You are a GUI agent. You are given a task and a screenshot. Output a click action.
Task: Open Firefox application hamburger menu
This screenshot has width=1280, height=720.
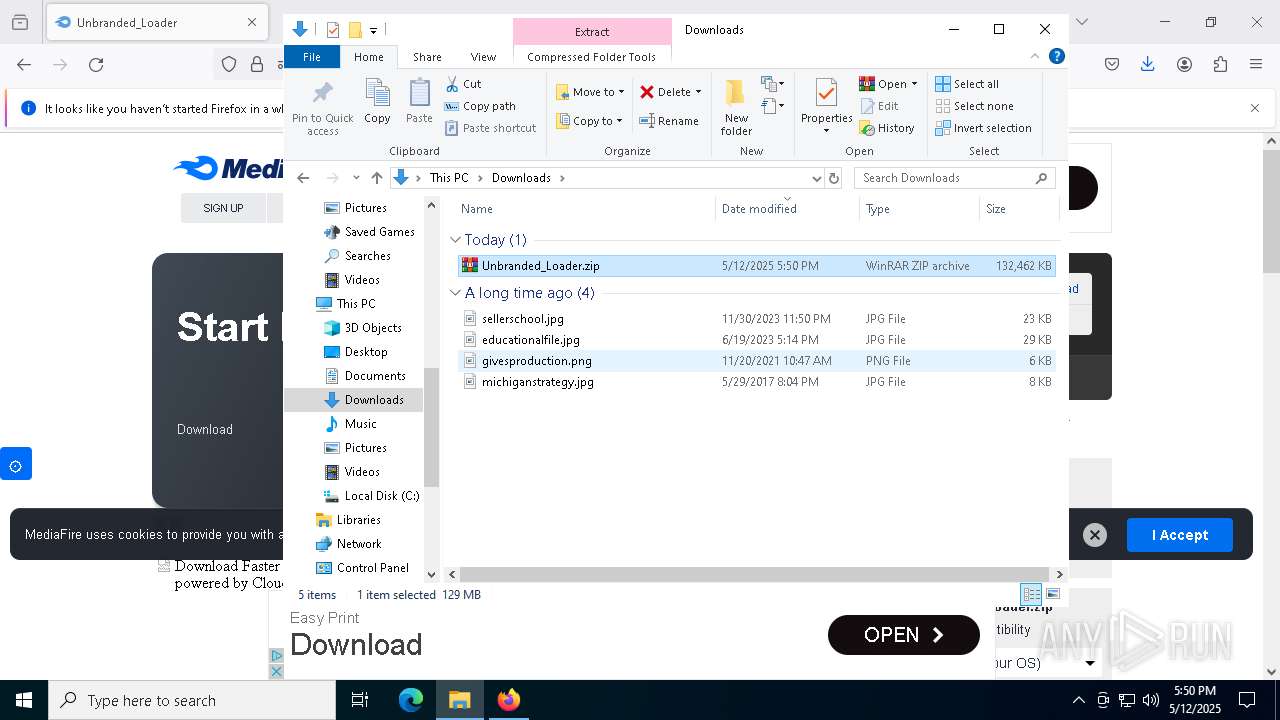coord(1256,65)
